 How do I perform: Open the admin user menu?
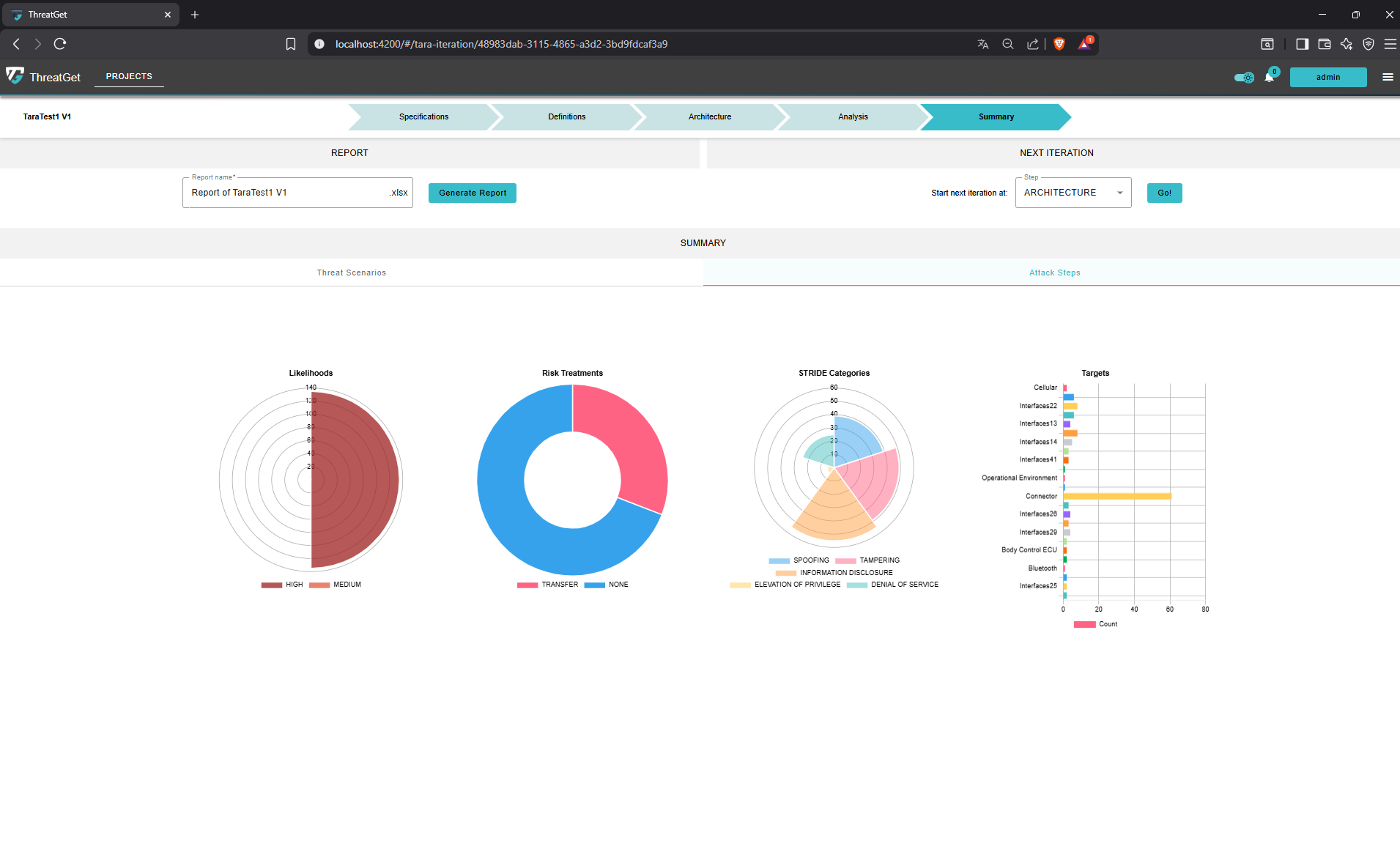(1327, 78)
